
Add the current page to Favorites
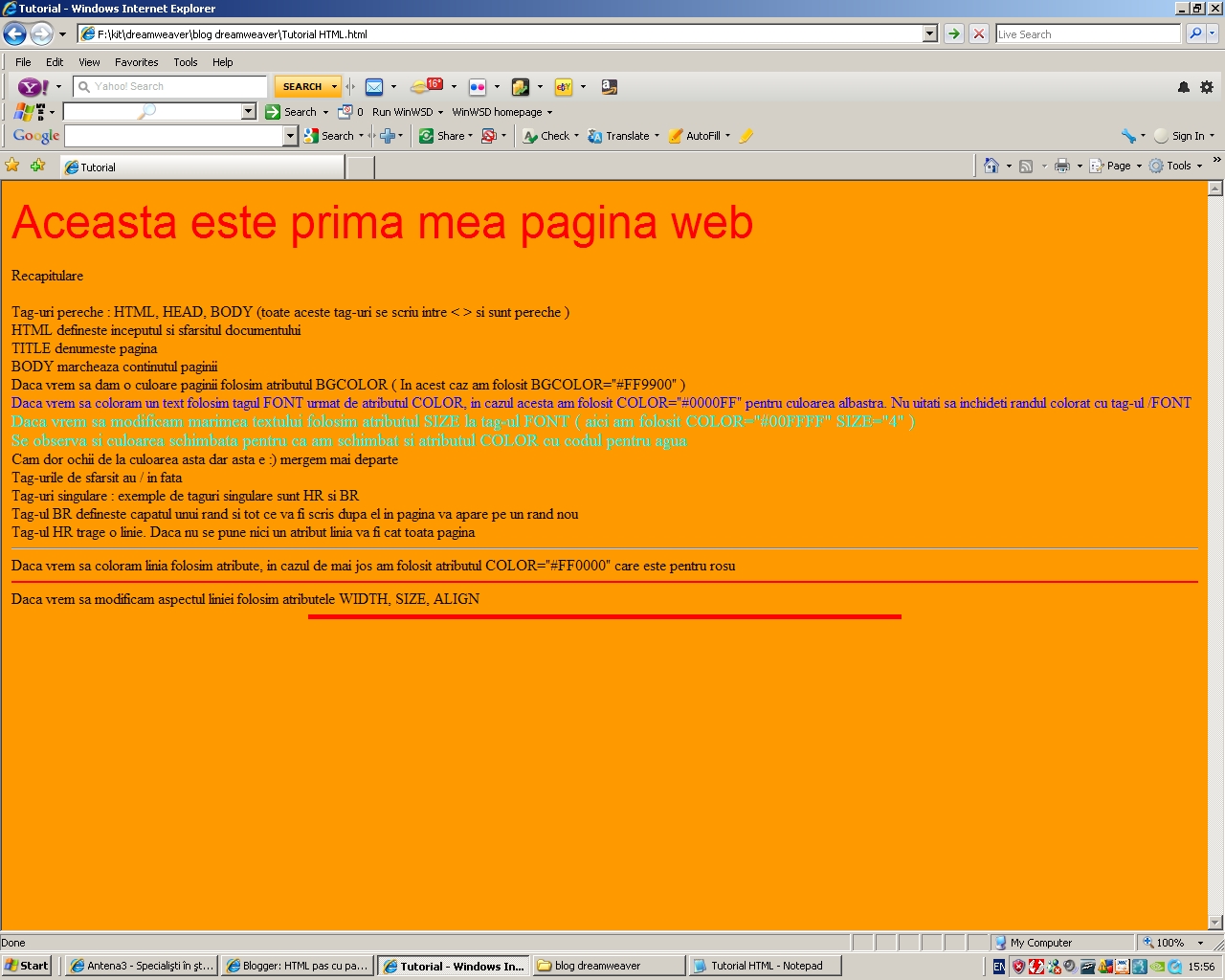click(x=36, y=165)
